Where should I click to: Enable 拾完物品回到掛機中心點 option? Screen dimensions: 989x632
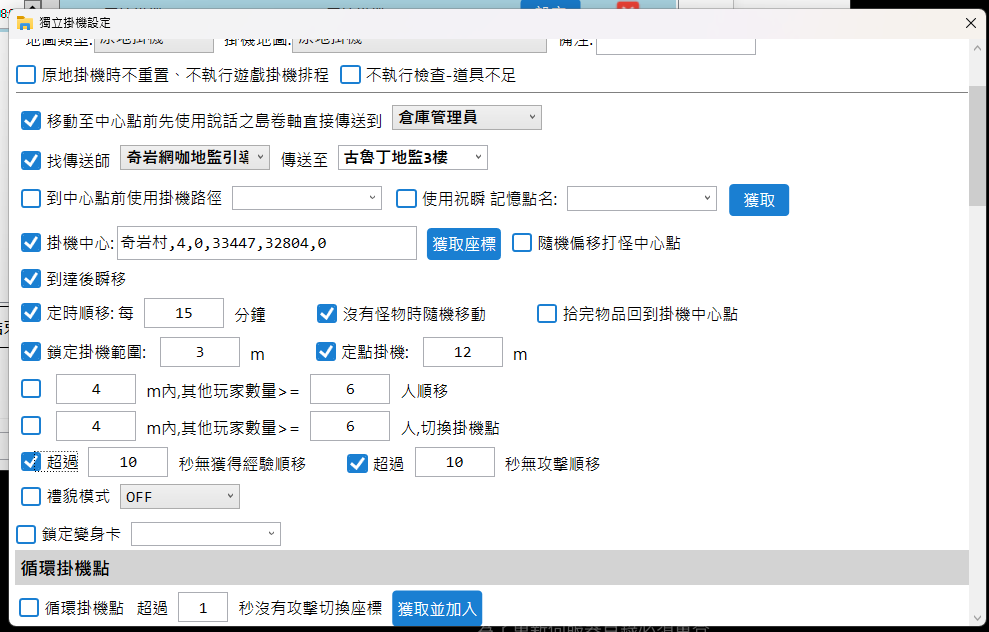click(x=546, y=313)
